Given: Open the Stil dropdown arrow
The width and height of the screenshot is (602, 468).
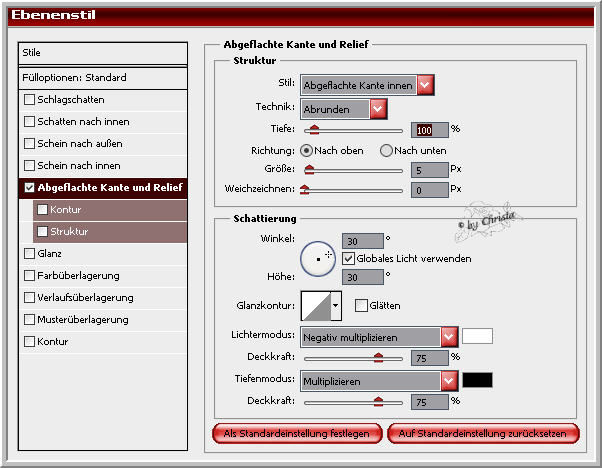Looking at the screenshot, I should point(425,85).
